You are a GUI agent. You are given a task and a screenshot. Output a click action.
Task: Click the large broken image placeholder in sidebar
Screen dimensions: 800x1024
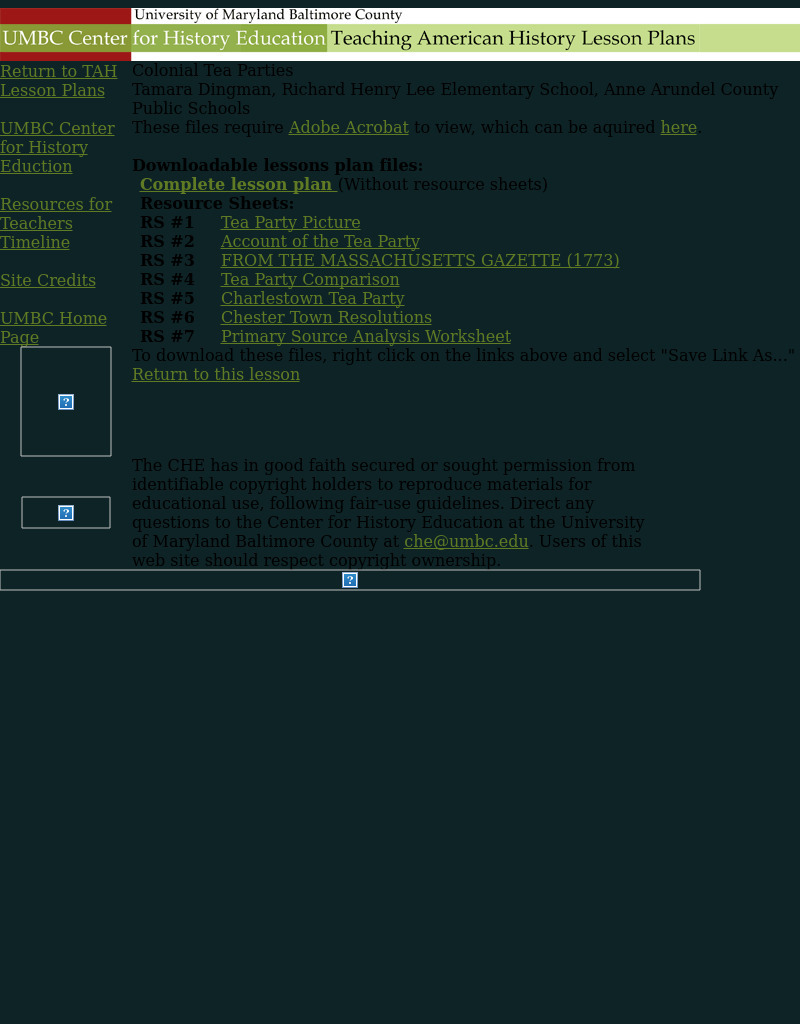pos(66,401)
